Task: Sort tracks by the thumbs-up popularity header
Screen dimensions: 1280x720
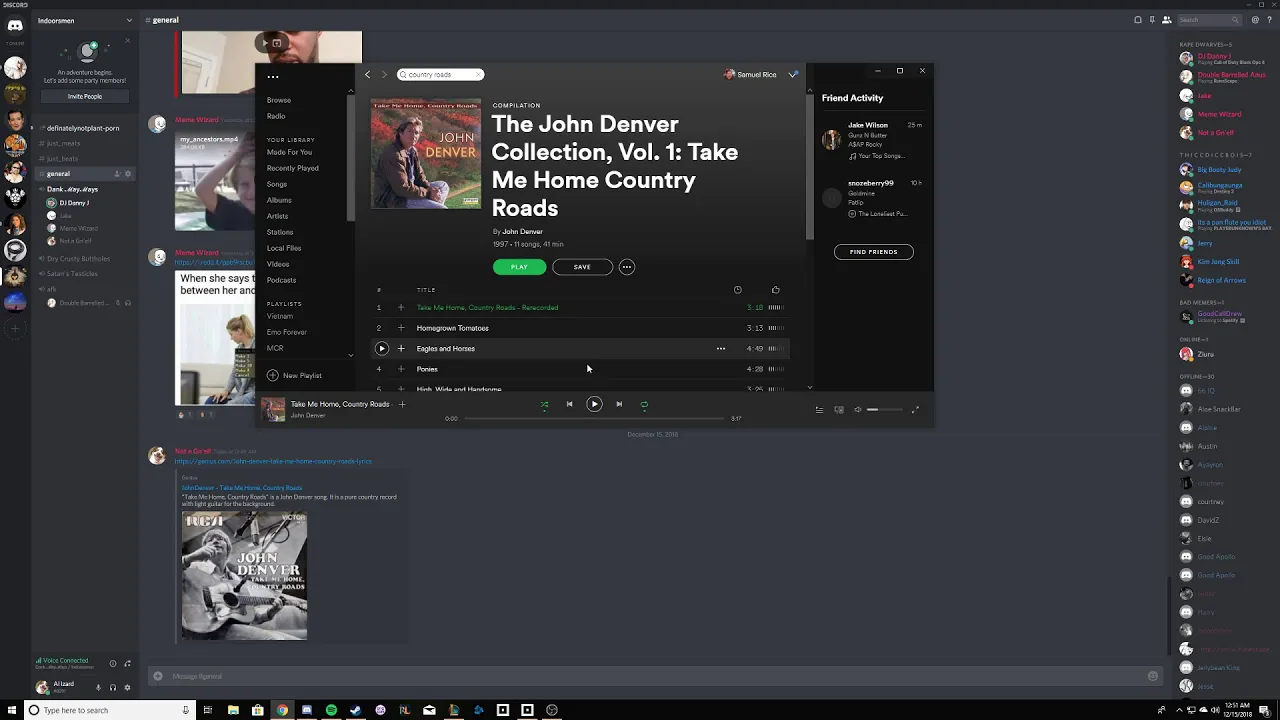Action: point(775,290)
